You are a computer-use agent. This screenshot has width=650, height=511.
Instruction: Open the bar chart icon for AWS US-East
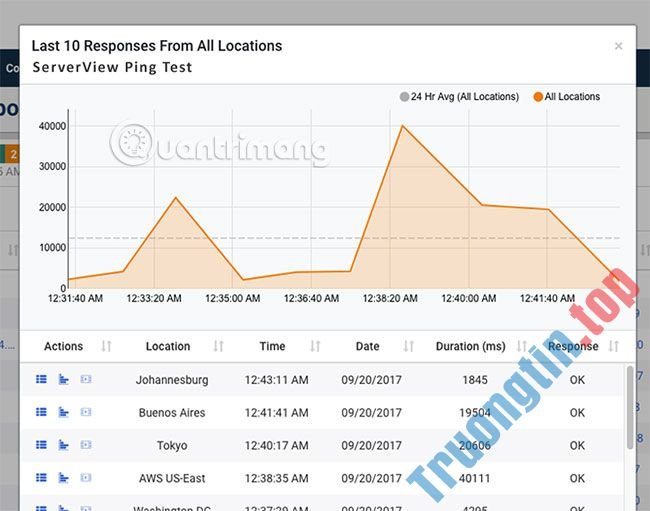[x=63, y=478]
